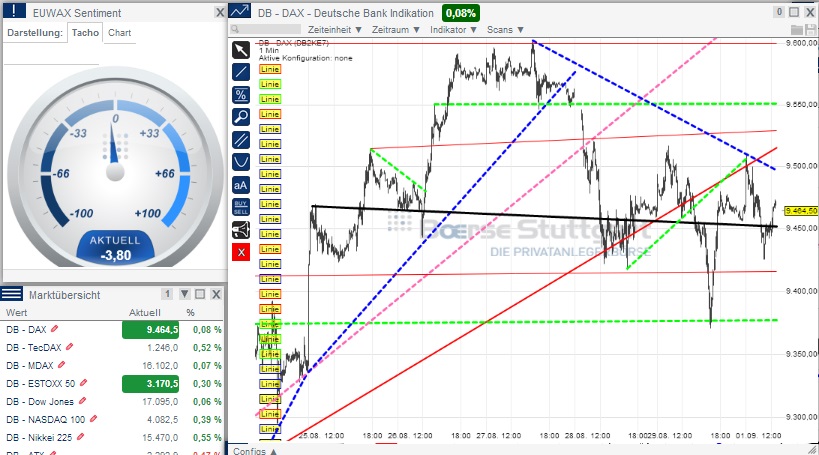
Task: Click the red X delete drawings tool
Action: coord(241,252)
